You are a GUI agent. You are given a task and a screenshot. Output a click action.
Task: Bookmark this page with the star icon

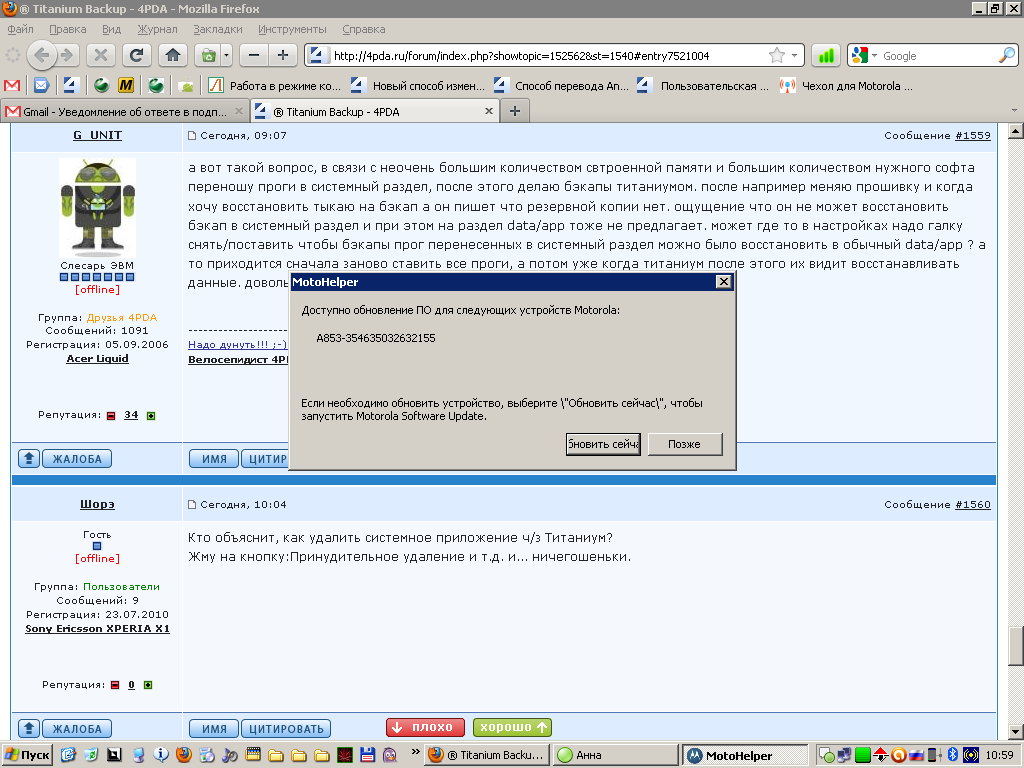776,56
